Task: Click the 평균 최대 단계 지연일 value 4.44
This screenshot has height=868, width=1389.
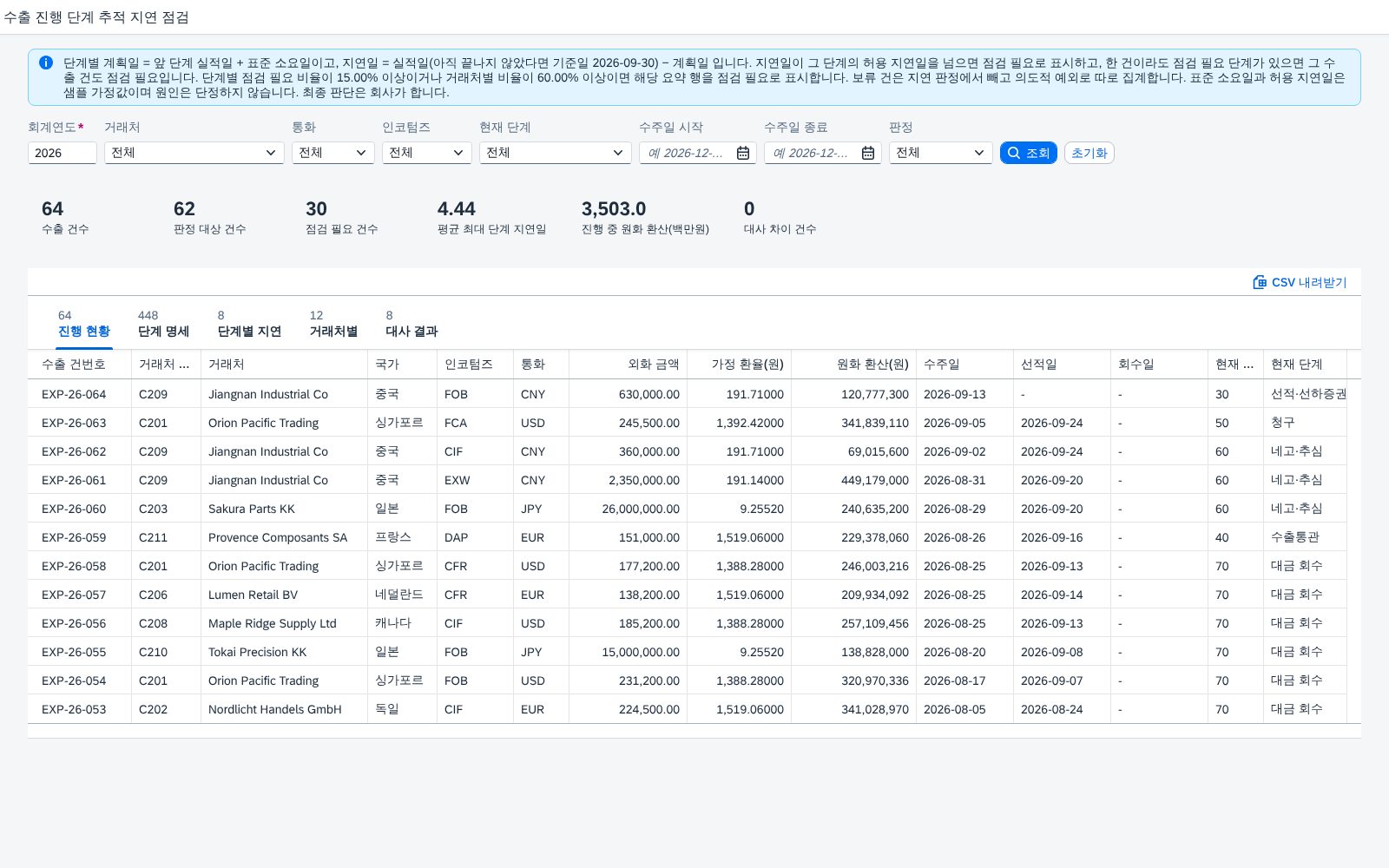Action: coord(457,209)
